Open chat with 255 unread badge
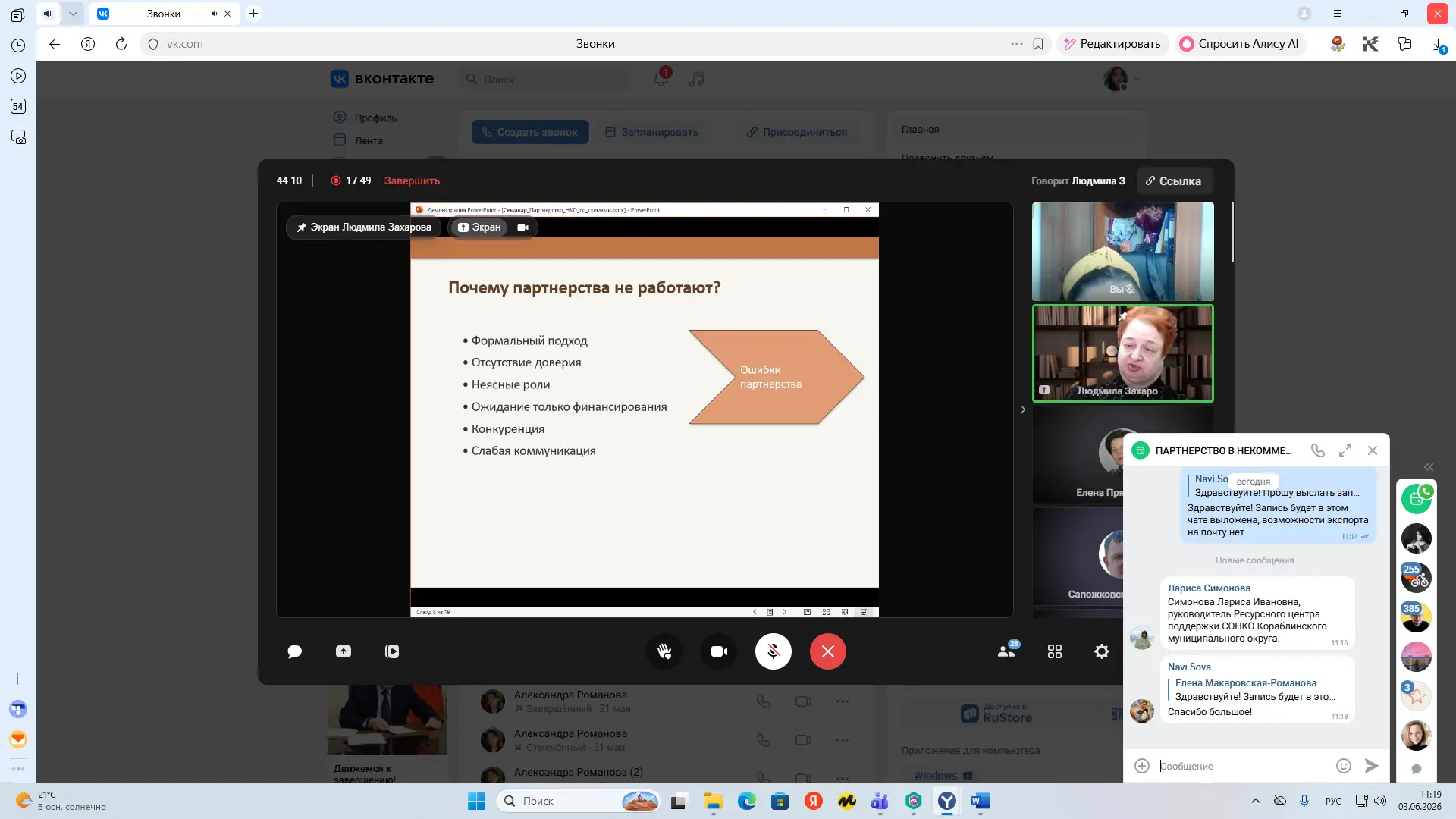Viewport: 1456px width, 819px height. pyautogui.click(x=1416, y=578)
